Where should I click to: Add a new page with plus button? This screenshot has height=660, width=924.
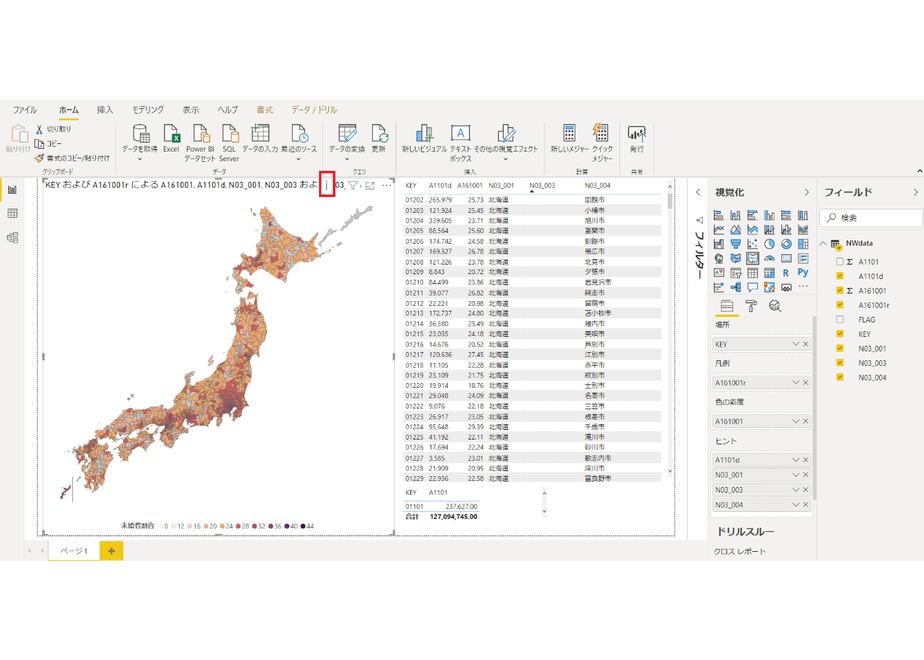click(x=111, y=551)
